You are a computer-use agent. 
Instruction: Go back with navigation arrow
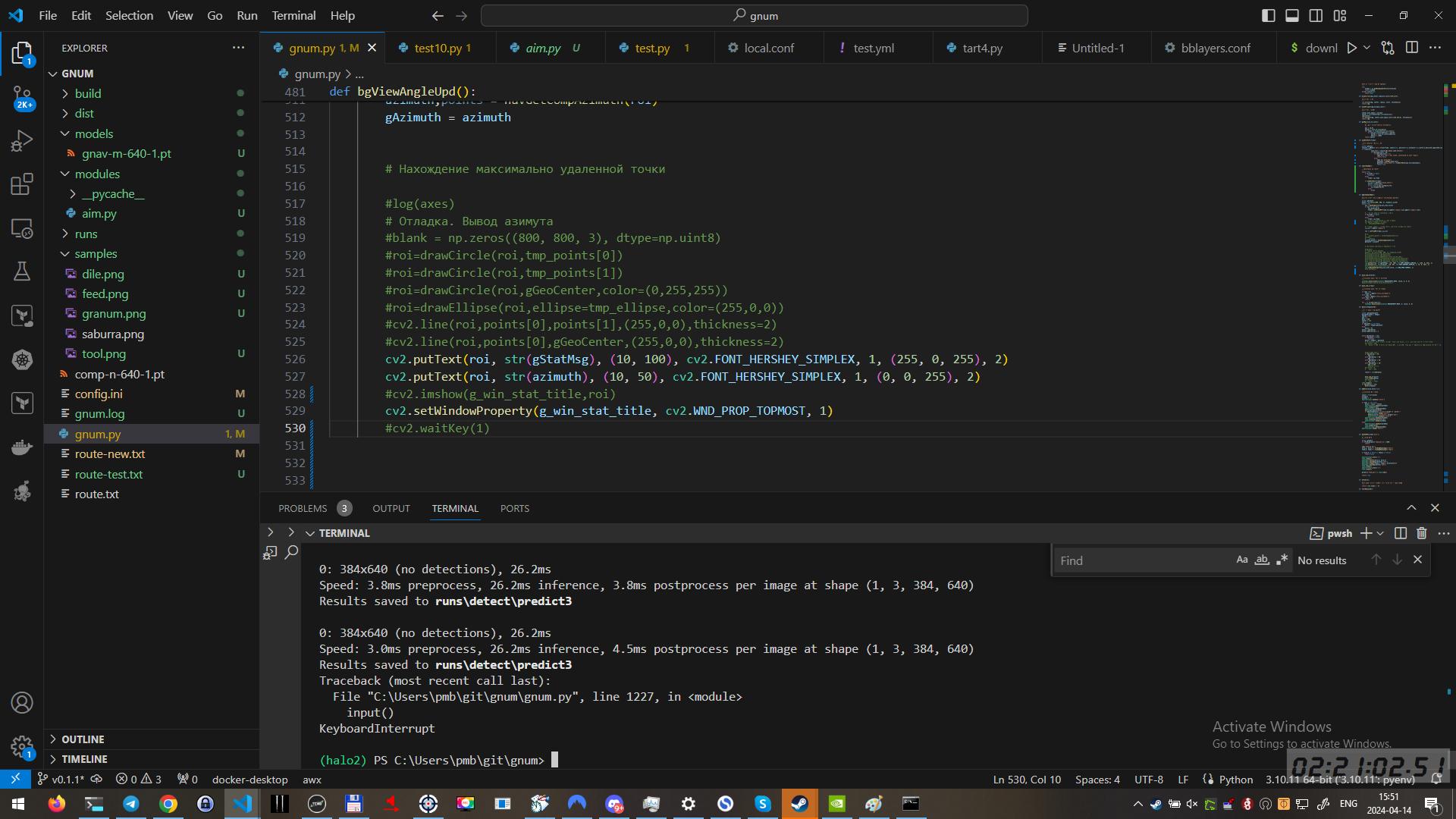point(438,15)
